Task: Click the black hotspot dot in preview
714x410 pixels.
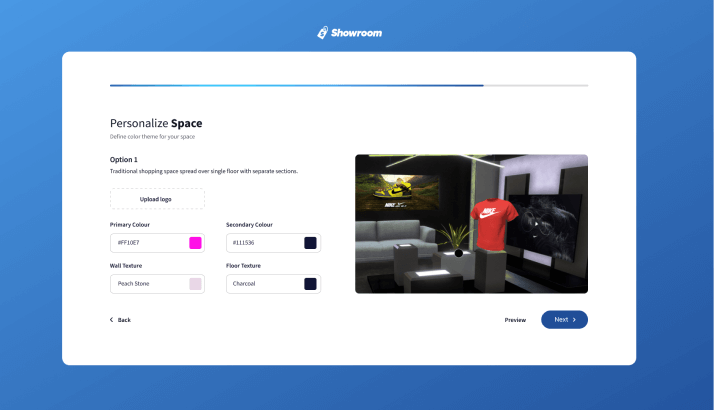Action: tap(459, 253)
